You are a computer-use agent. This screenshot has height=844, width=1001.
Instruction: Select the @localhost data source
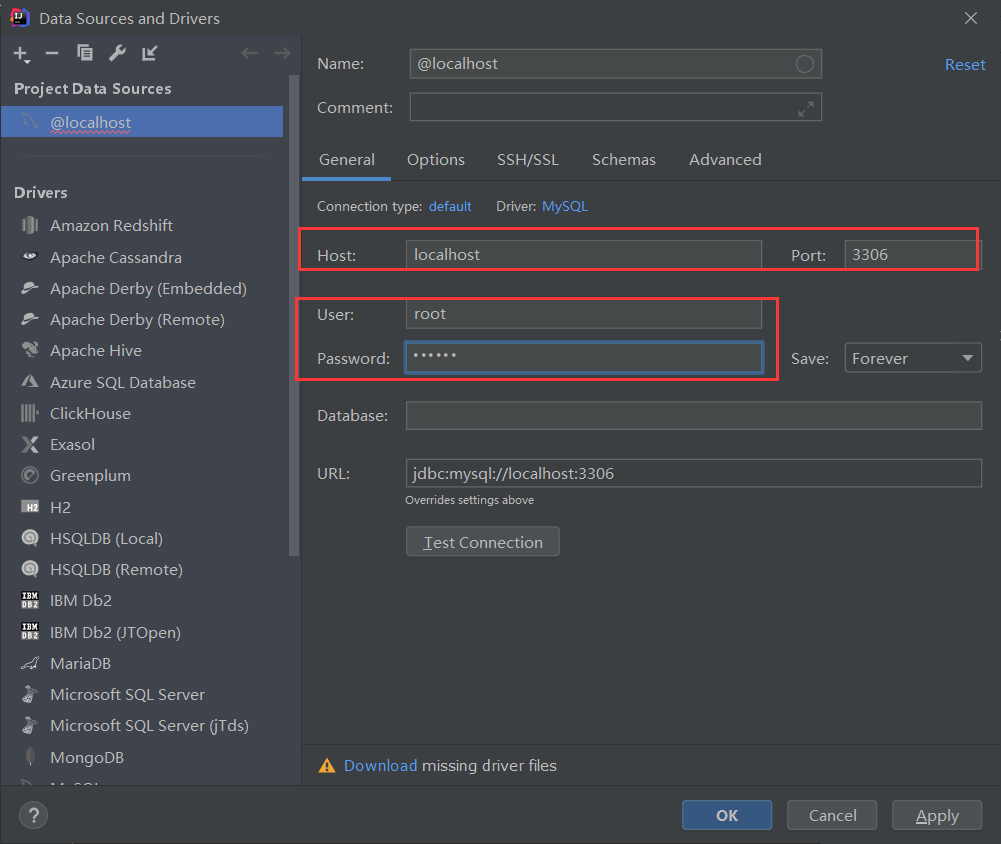[x=142, y=122]
